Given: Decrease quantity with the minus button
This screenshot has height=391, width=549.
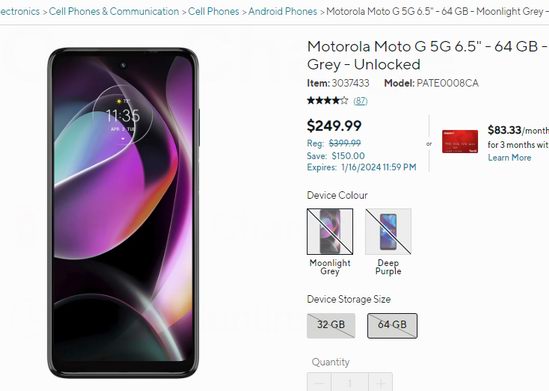Looking at the screenshot, I should pyautogui.click(x=319, y=382).
